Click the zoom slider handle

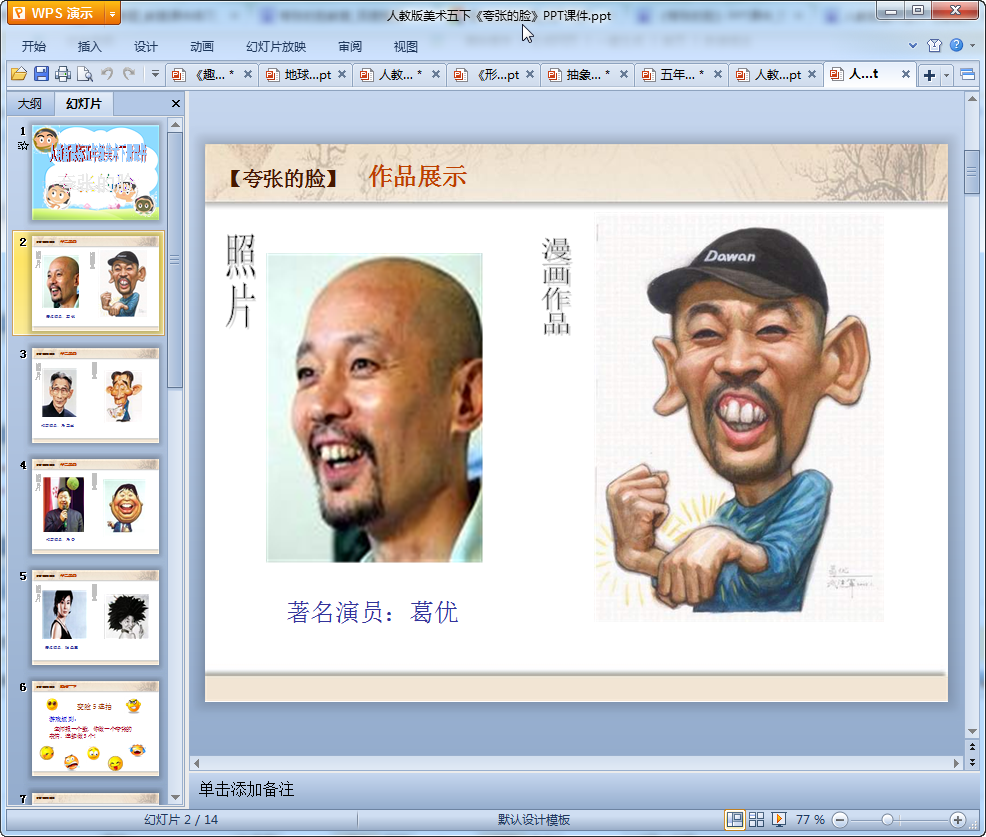click(x=887, y=819)
